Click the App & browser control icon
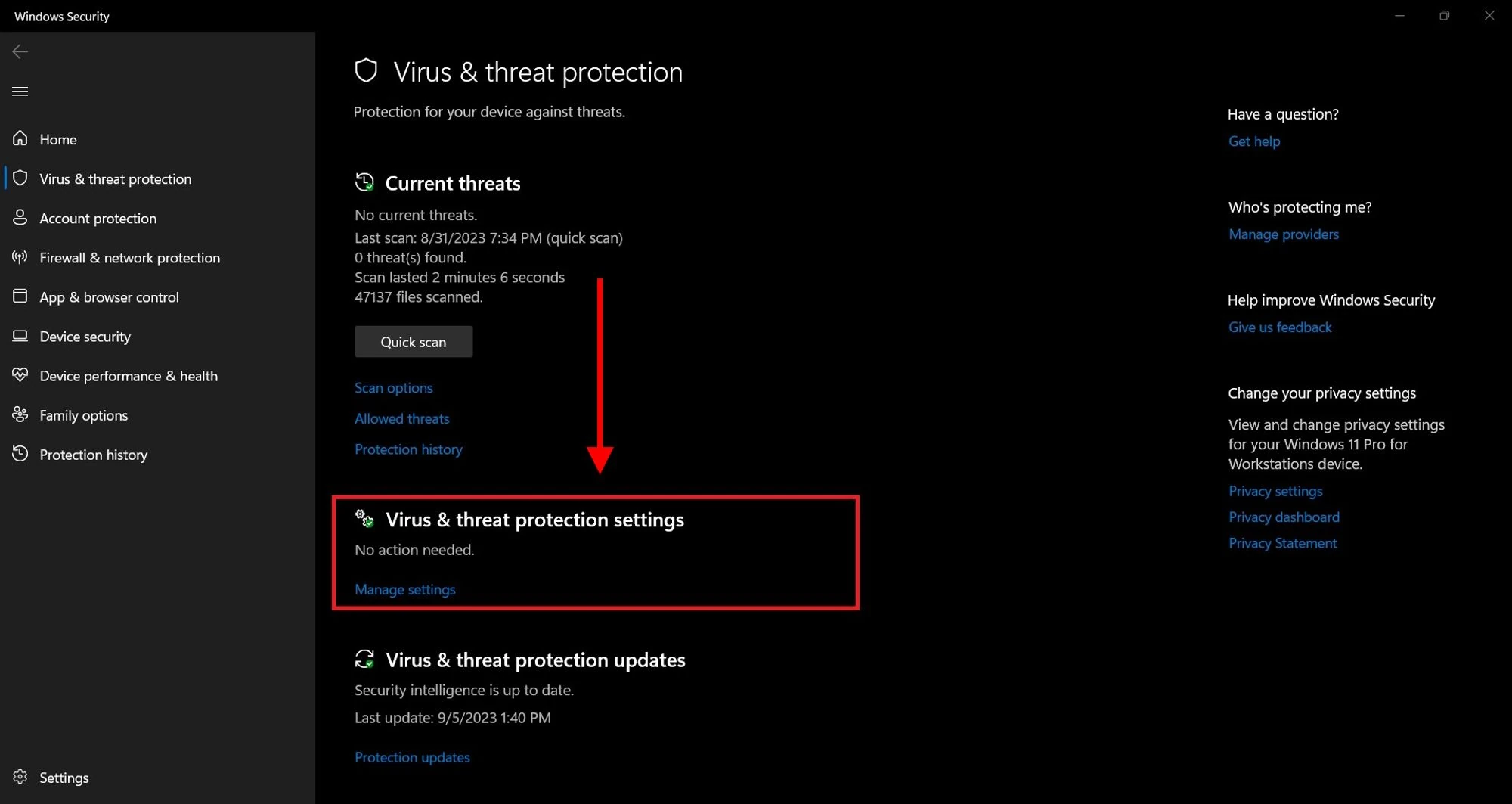Viewport: 1512px width, 804px height. [x=20, y=296]
